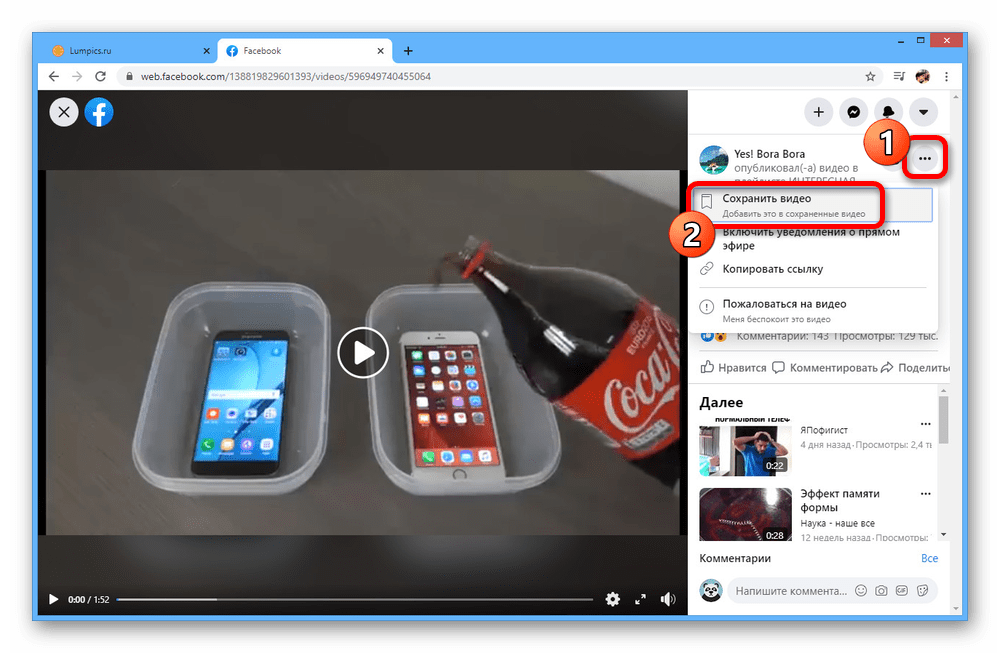Enter fullscreen video mode
This screenshot has height=653, width=1000.
point(640,599)
